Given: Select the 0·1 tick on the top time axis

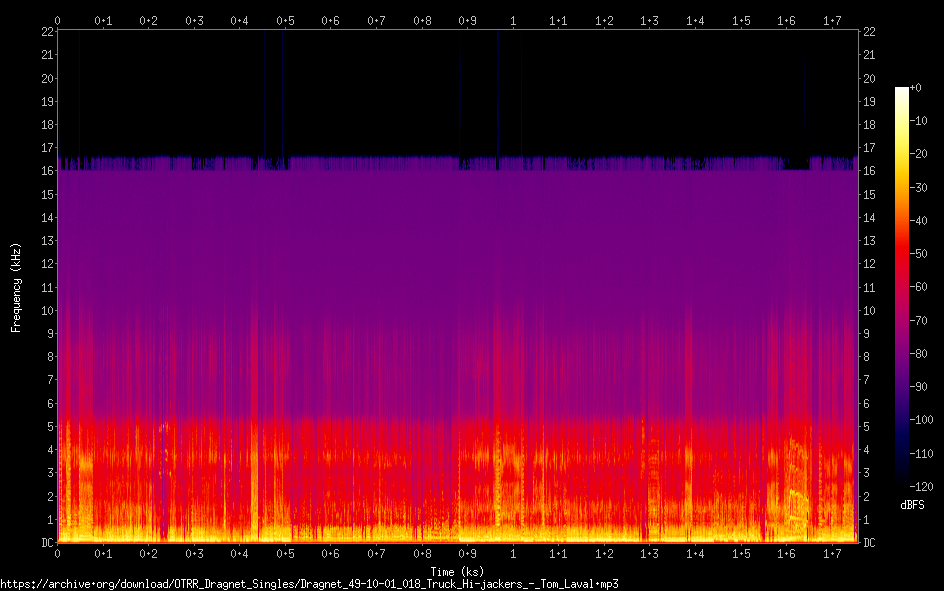Looking at the screenshot, I should (x=103, y=20).
